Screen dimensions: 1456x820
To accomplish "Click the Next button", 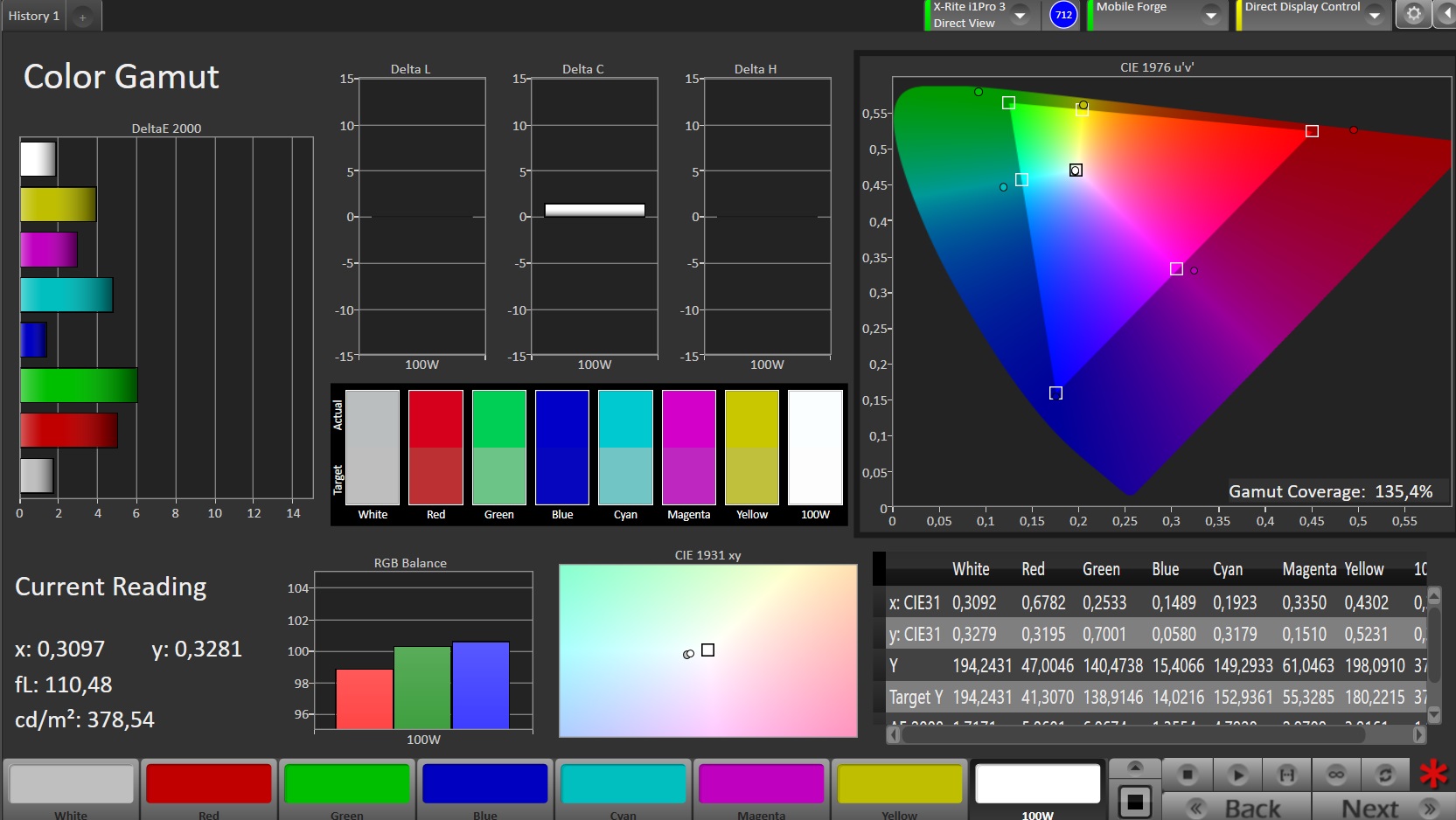I will coord(1382,808).
